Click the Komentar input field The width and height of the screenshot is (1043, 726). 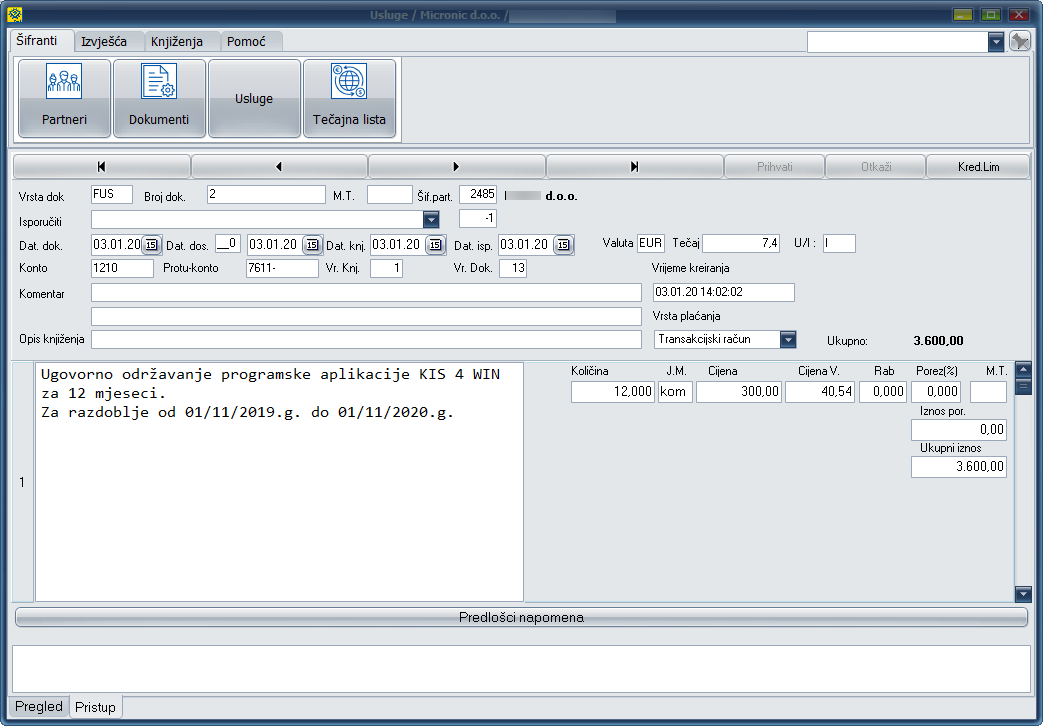(x=365, y=292)
